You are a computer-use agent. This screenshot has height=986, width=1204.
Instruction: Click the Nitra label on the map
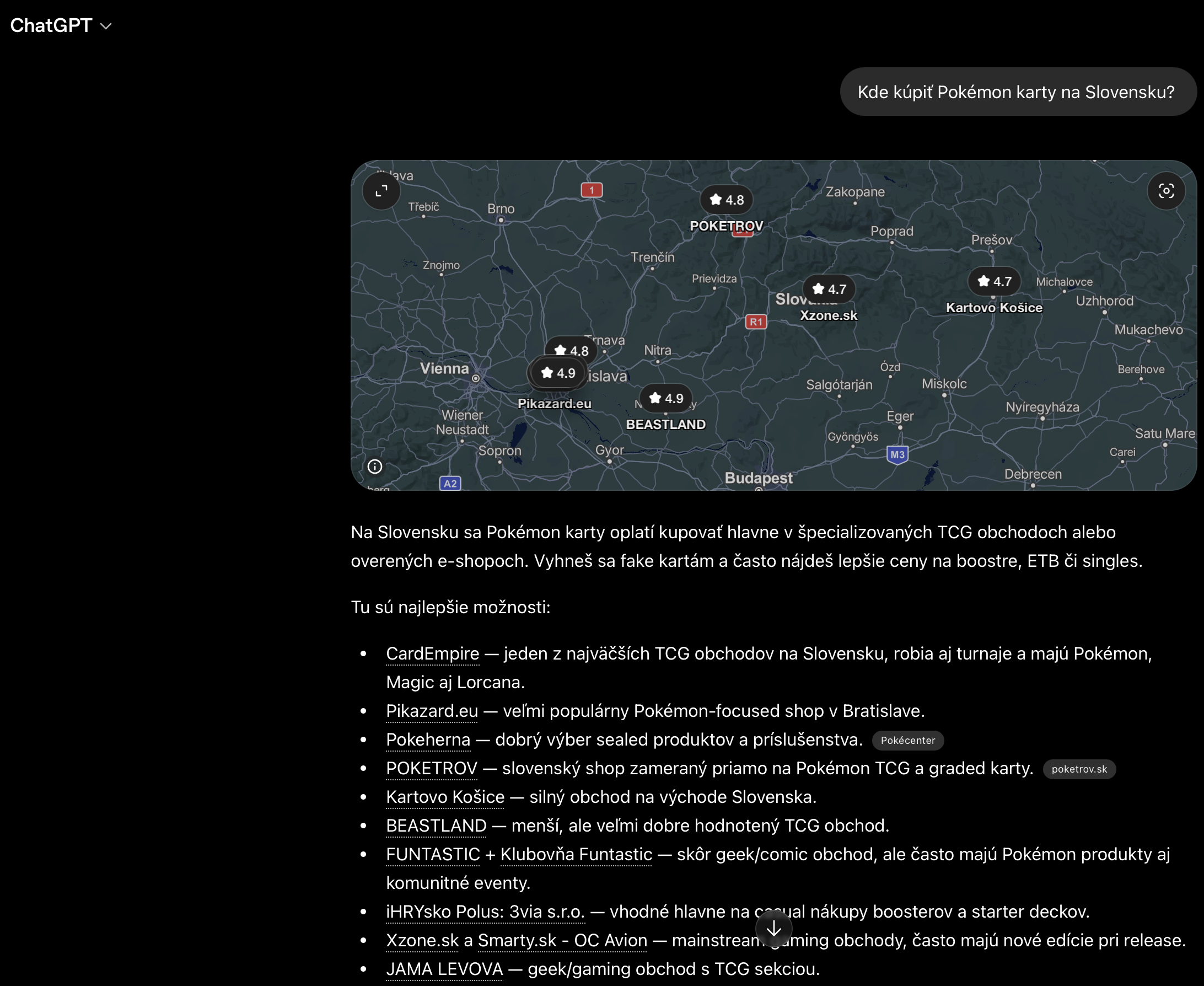click(x=657, y=350)
